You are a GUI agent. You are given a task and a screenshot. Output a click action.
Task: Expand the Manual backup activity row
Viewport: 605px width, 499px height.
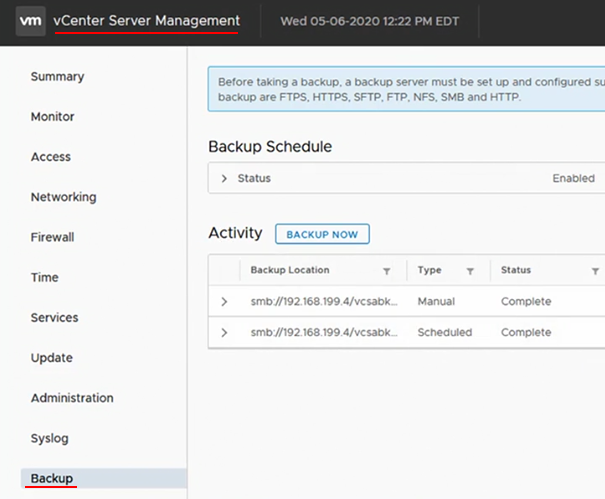224,301
